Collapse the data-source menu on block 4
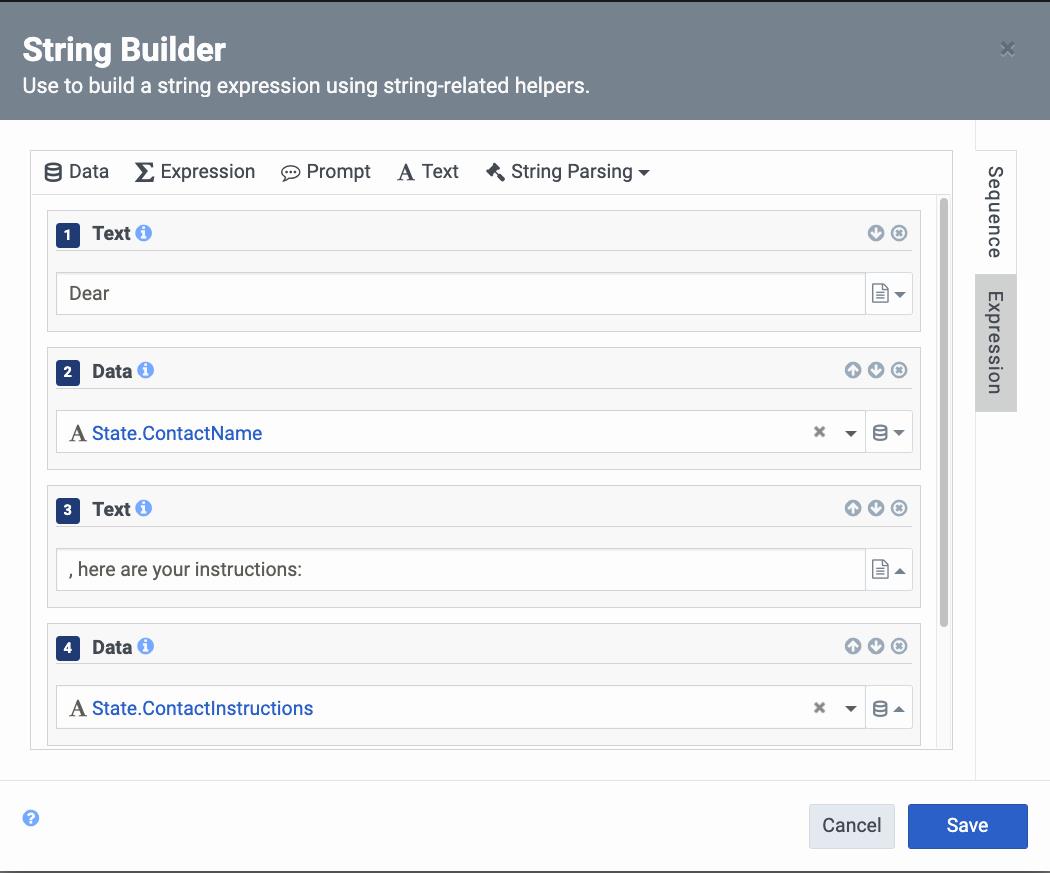 point(888,707)
